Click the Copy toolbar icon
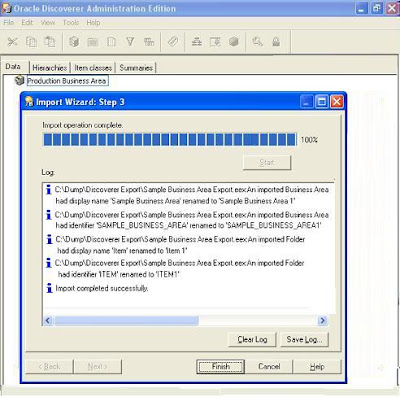400x397 pixels. click(x=32, y=42)
